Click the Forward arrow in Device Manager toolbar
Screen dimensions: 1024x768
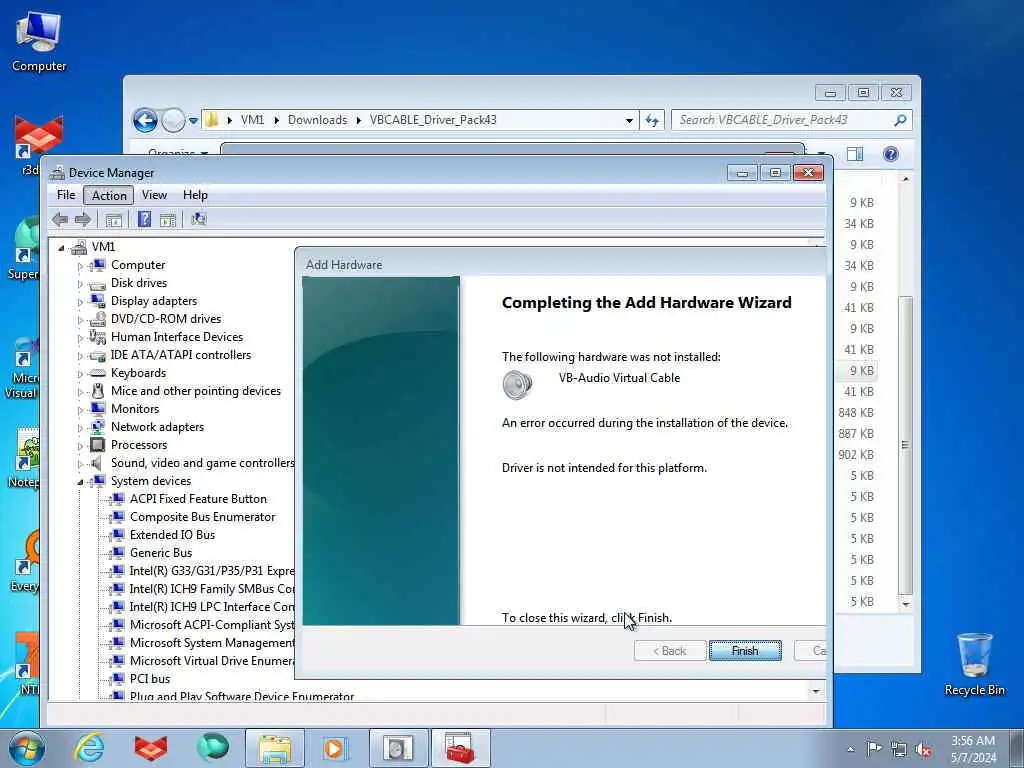[83, 219]
